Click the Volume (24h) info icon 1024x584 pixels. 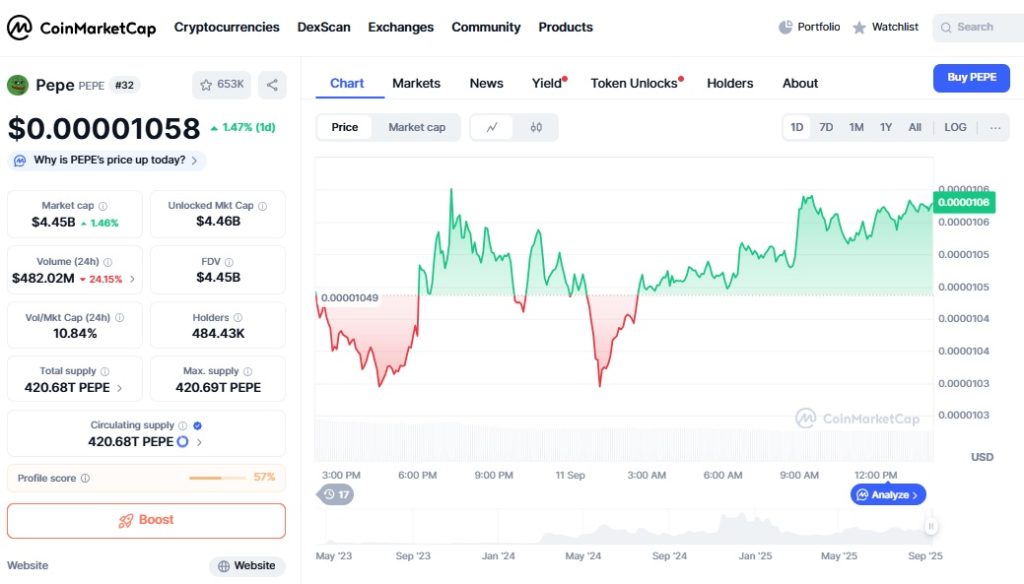[108, 262]
